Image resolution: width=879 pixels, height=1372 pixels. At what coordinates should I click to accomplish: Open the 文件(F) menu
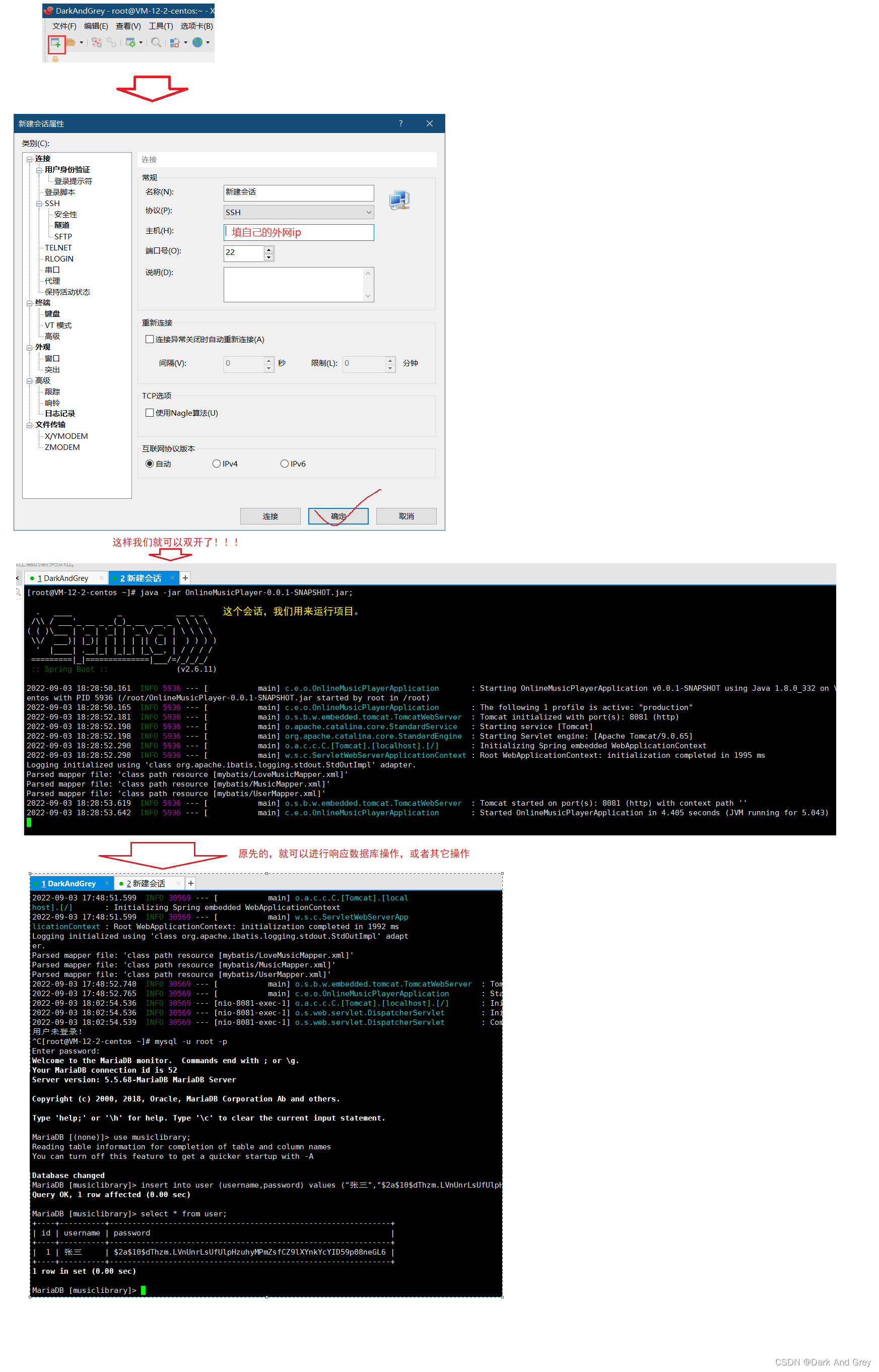click(64, 26)
